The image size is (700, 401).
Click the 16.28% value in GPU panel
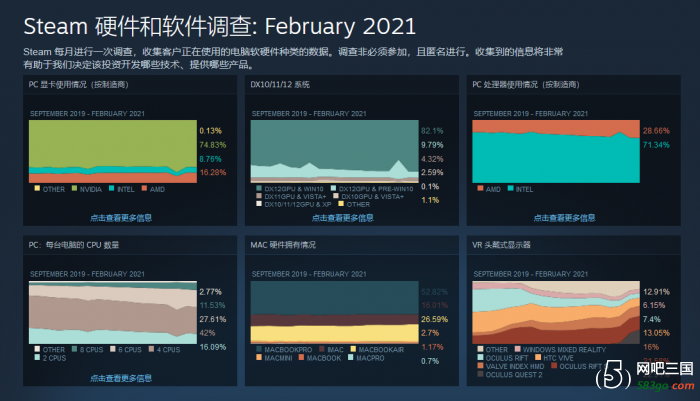tap(212, 172)
